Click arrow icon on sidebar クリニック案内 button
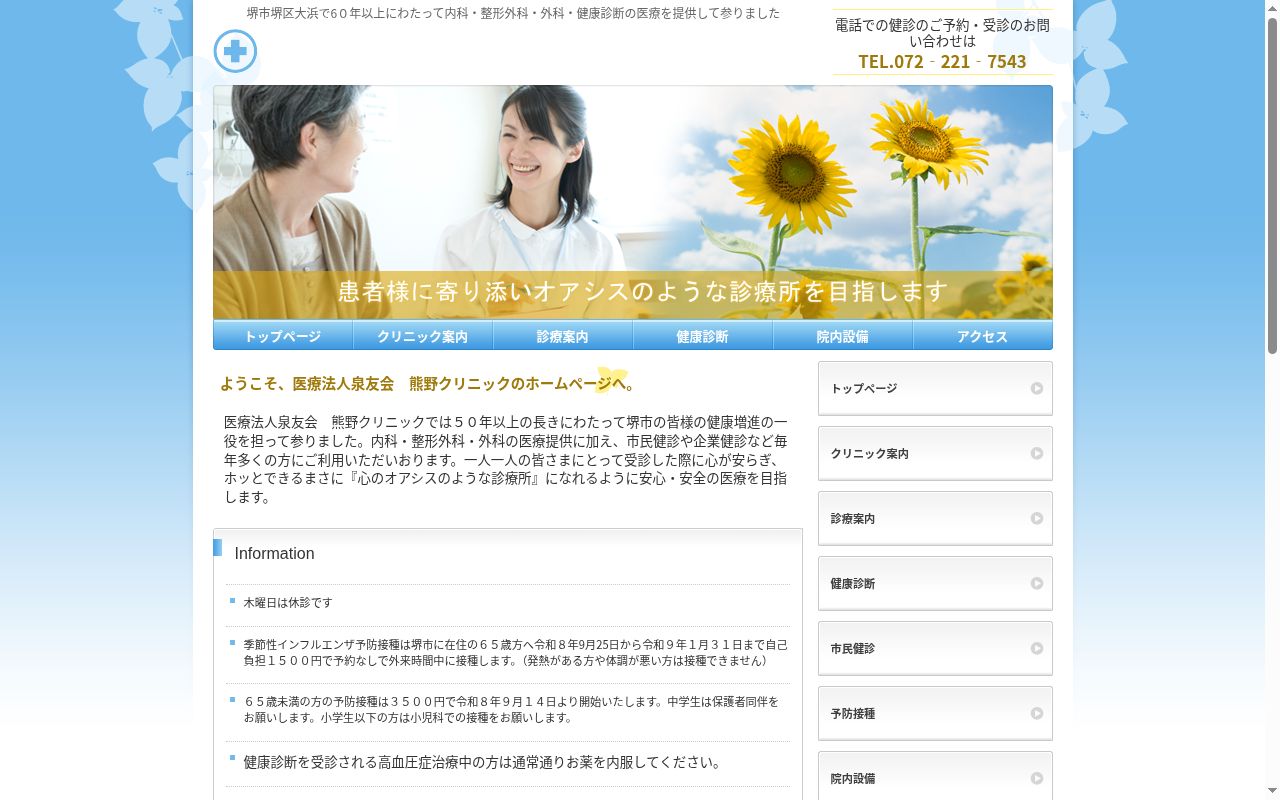This screenshot has height=800, width=1280. click(1037, 453)
